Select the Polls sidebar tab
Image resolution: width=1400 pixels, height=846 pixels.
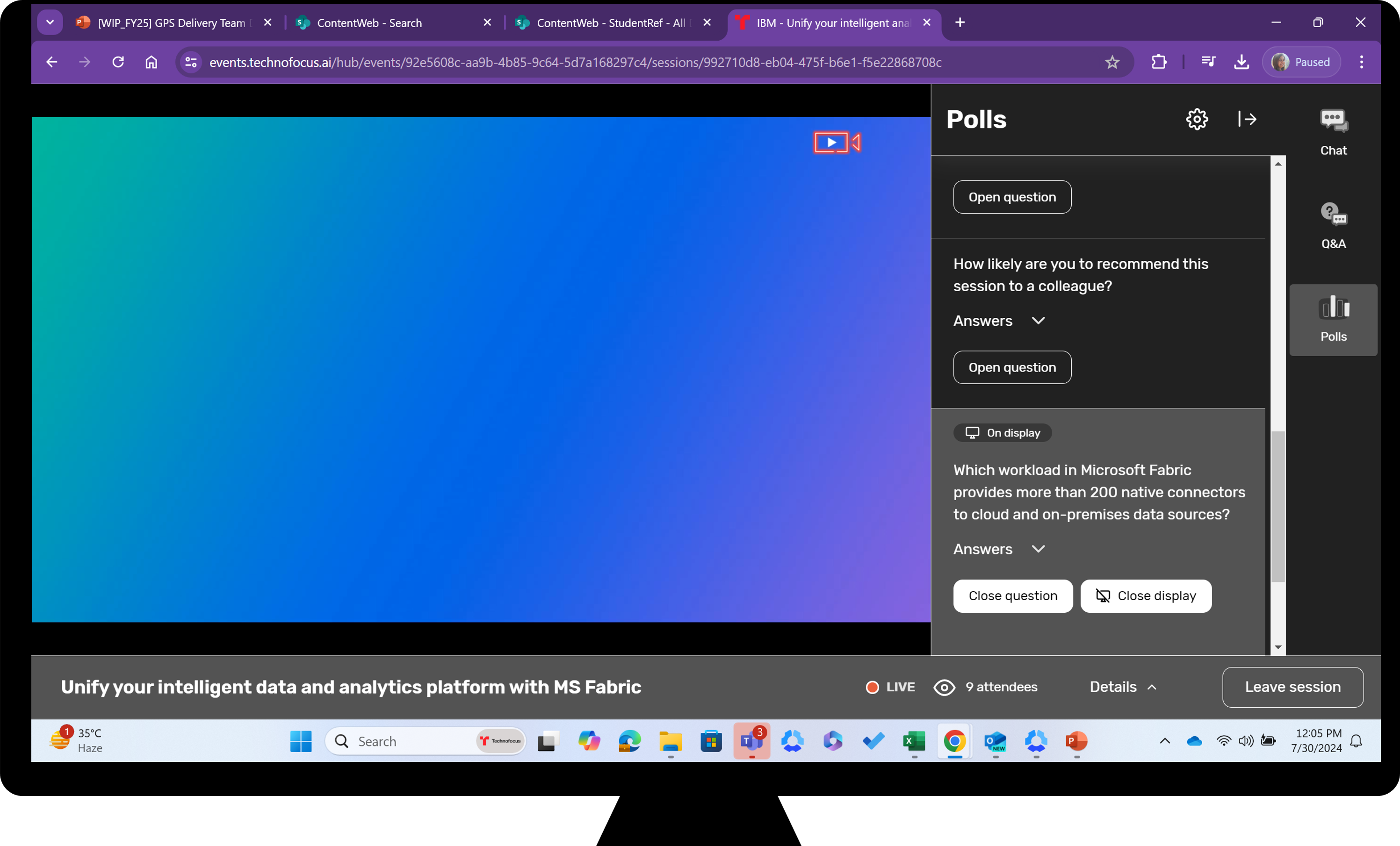point(1333,320)
